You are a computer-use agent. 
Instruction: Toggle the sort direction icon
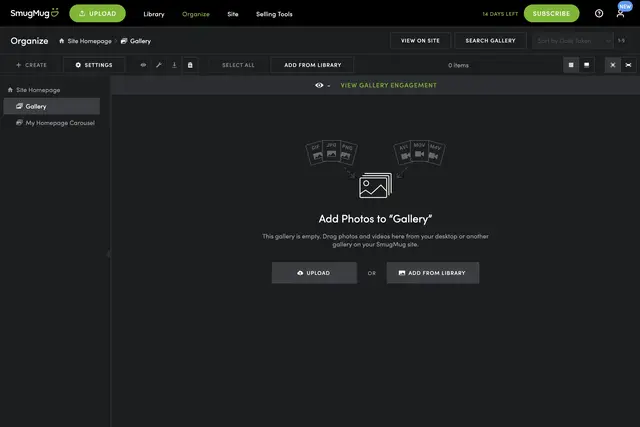coord(621,40)
